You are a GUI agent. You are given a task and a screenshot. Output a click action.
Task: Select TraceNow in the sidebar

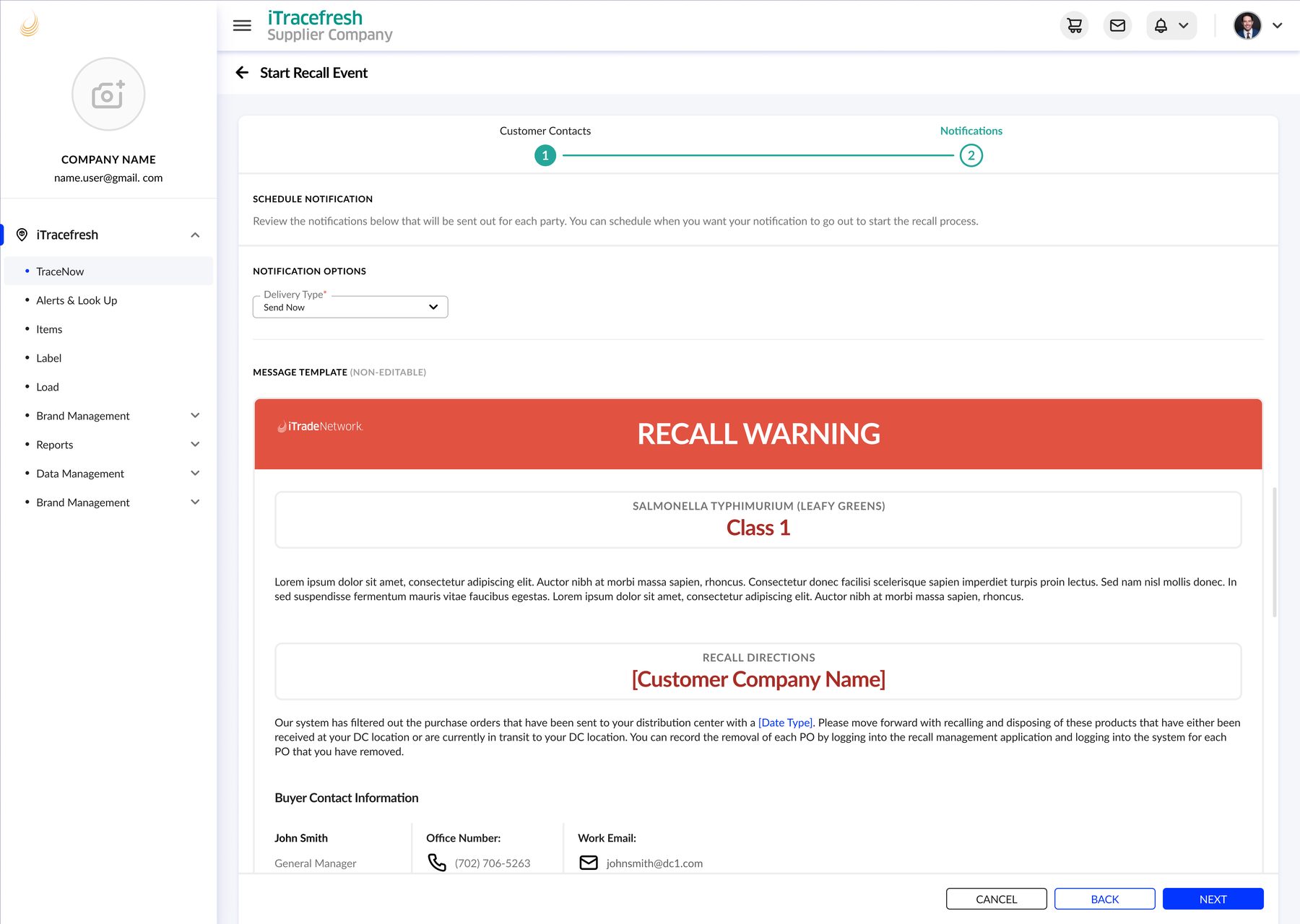[x=108, y=271]
